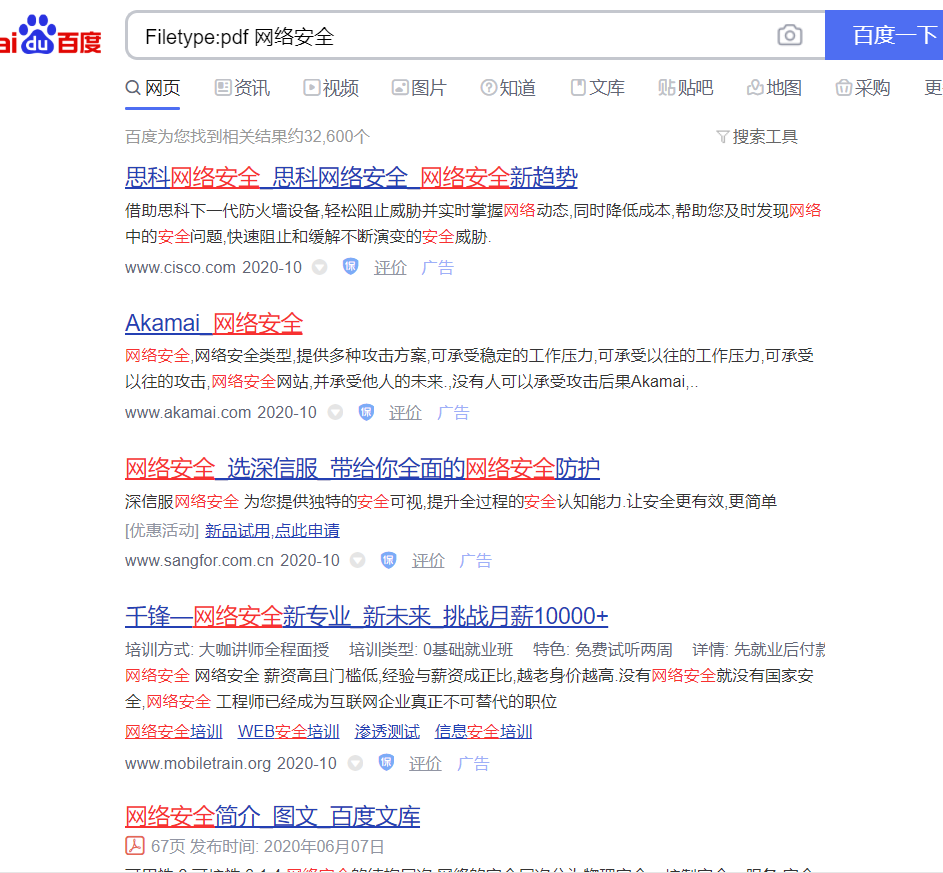This screenshot has height=873, width=943.
Task: Click the 百度一下 search button
Action: [884, 35]
